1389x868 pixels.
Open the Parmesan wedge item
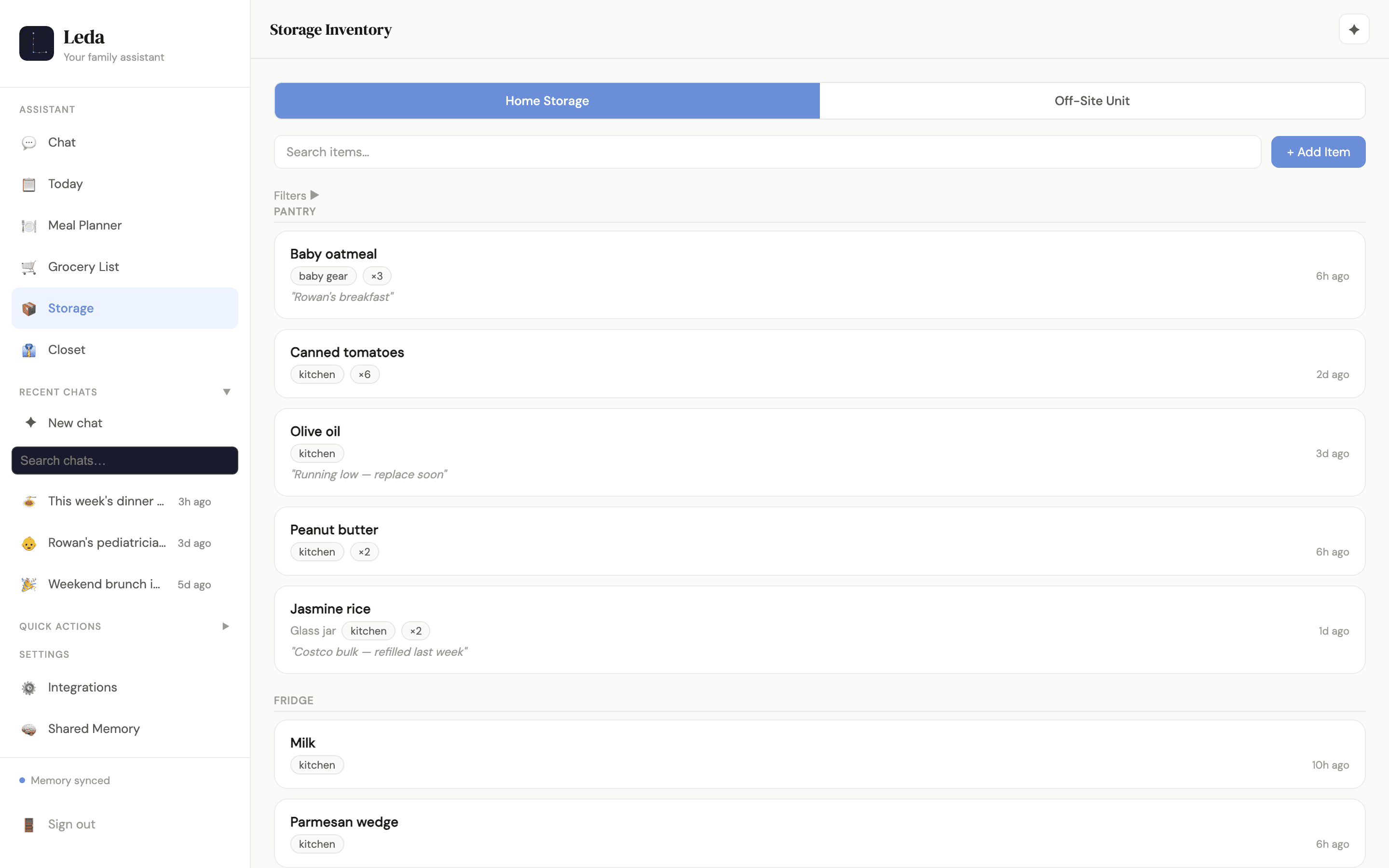[x=819, y=834]
